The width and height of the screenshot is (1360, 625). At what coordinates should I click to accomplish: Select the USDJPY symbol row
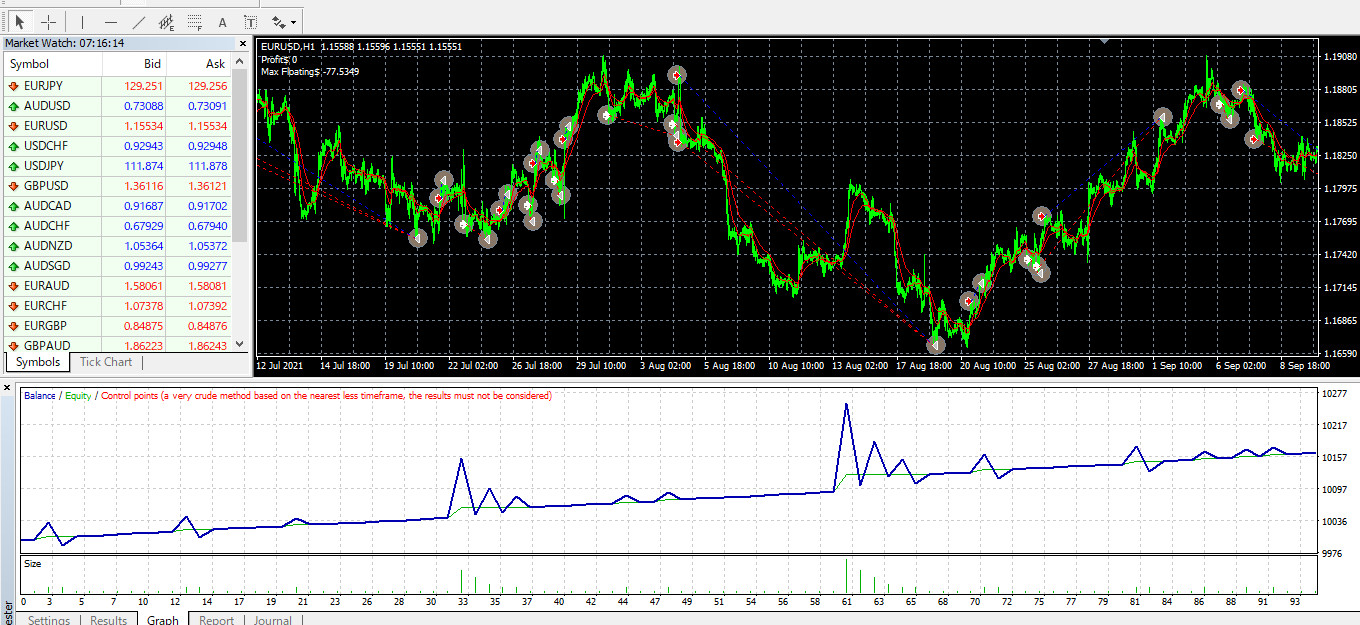117,166
